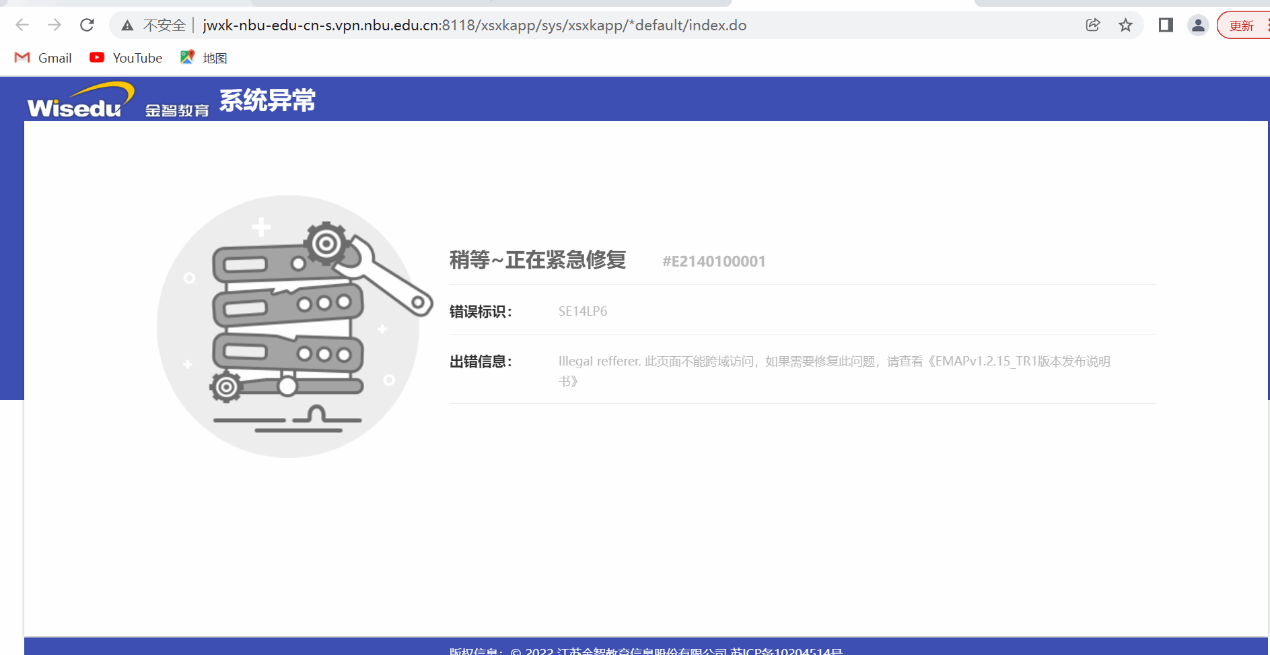The width and height of the screenshot is (1270, 655).
Task: Click the 系统异常 header title
Action: [267, 100]
